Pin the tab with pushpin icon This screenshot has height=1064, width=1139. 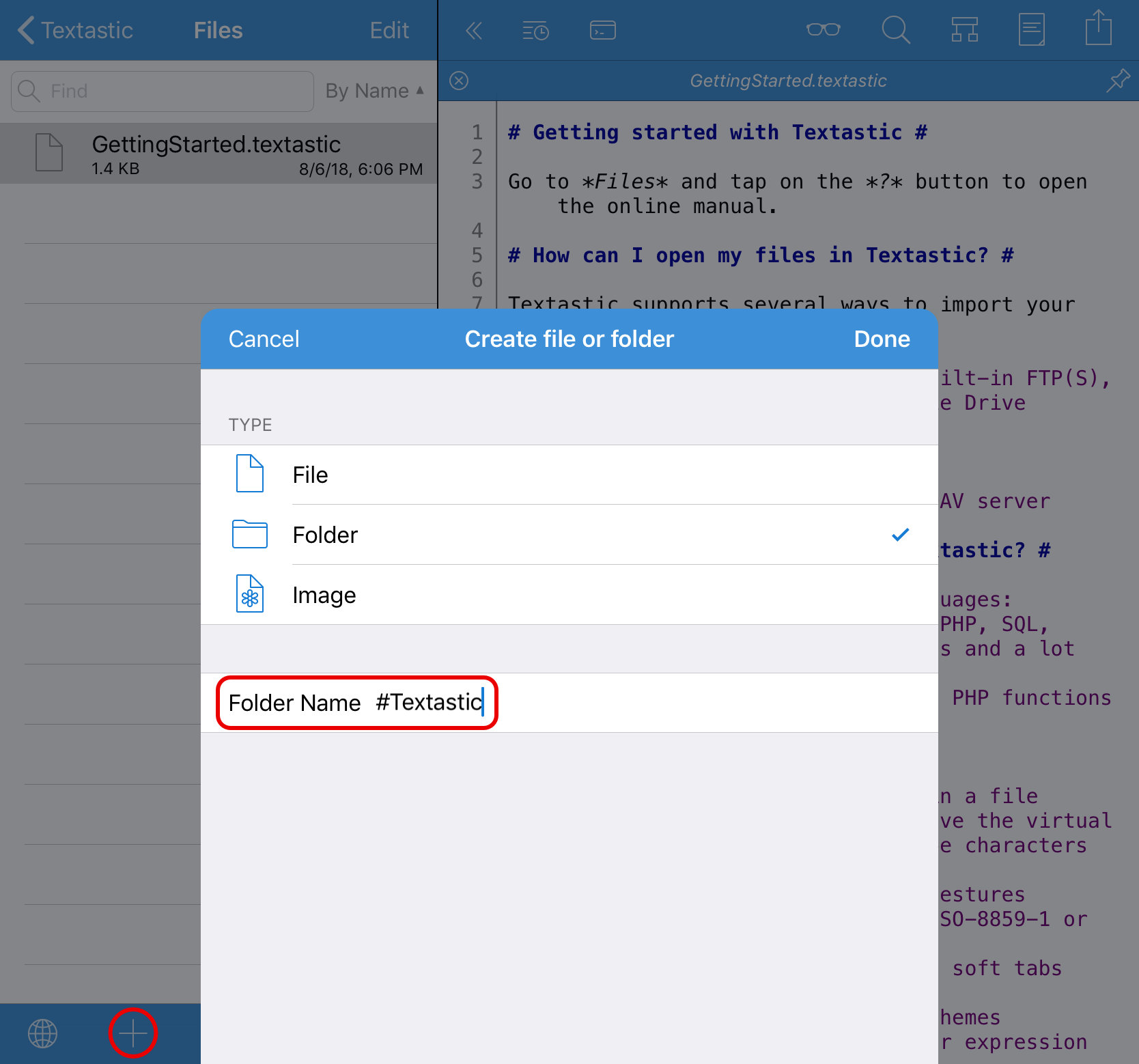tap(1118, 81)
